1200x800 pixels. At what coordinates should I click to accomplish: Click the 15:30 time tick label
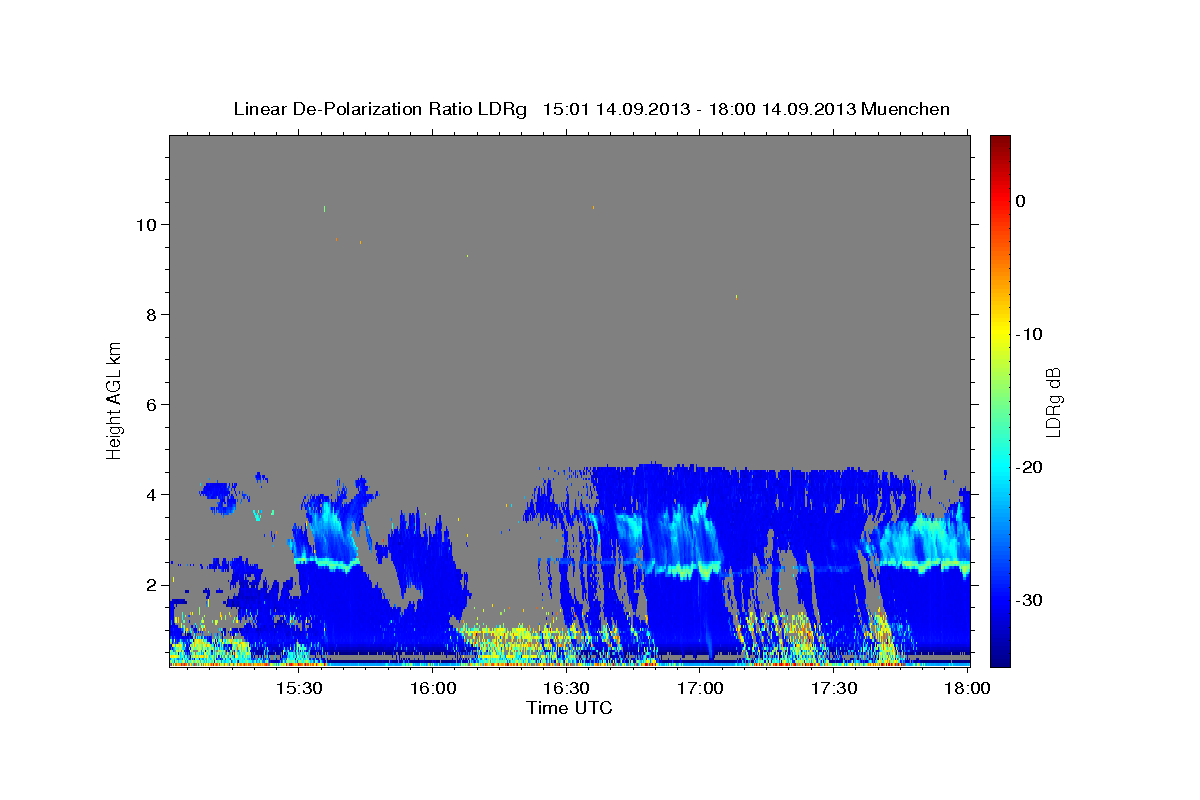click(298, 688)
